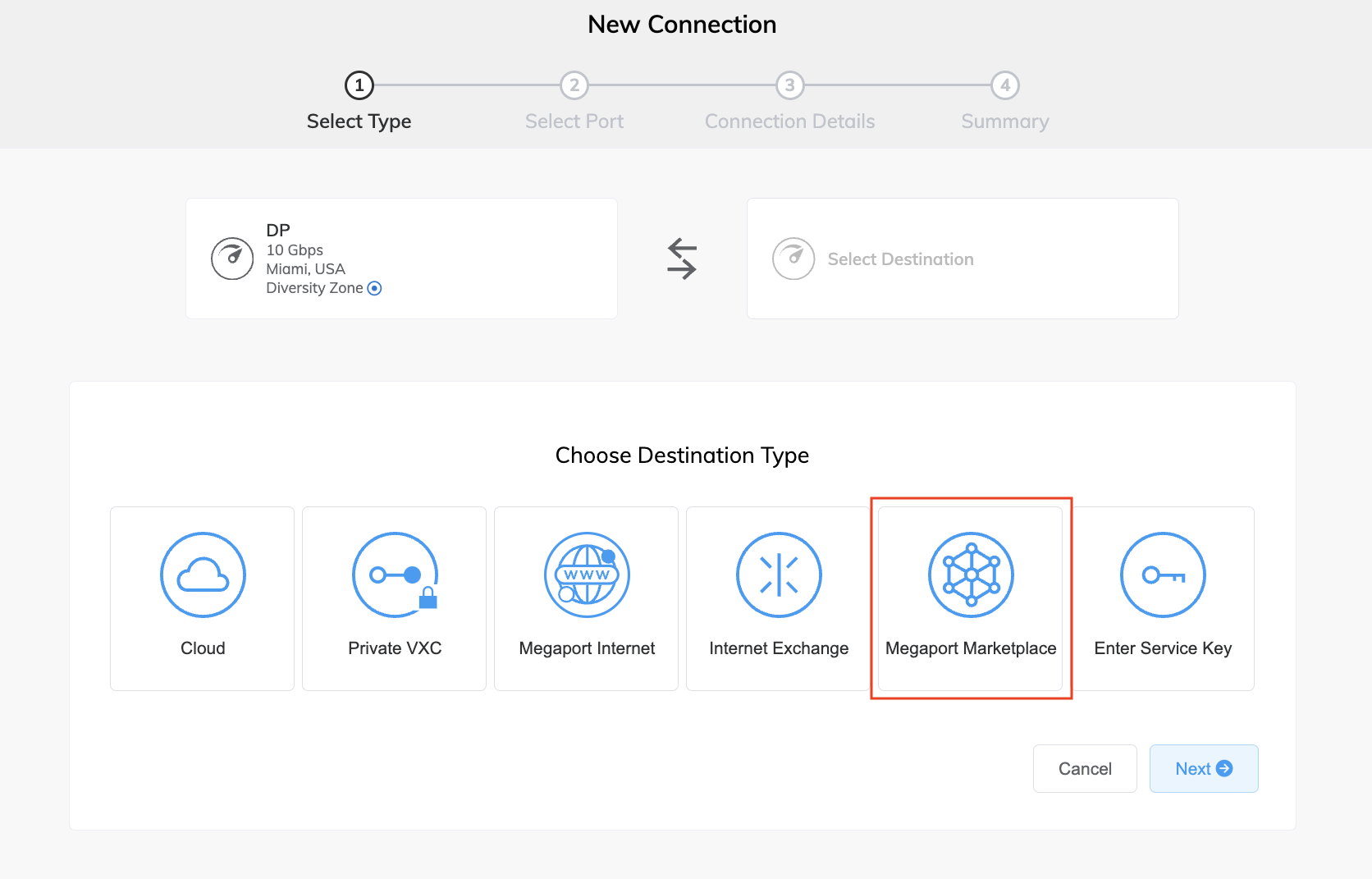The height and width of the screenshot is (879, 1372).
Task: Click the Megaport Marketplace label
Action: [x=971, y=648]
